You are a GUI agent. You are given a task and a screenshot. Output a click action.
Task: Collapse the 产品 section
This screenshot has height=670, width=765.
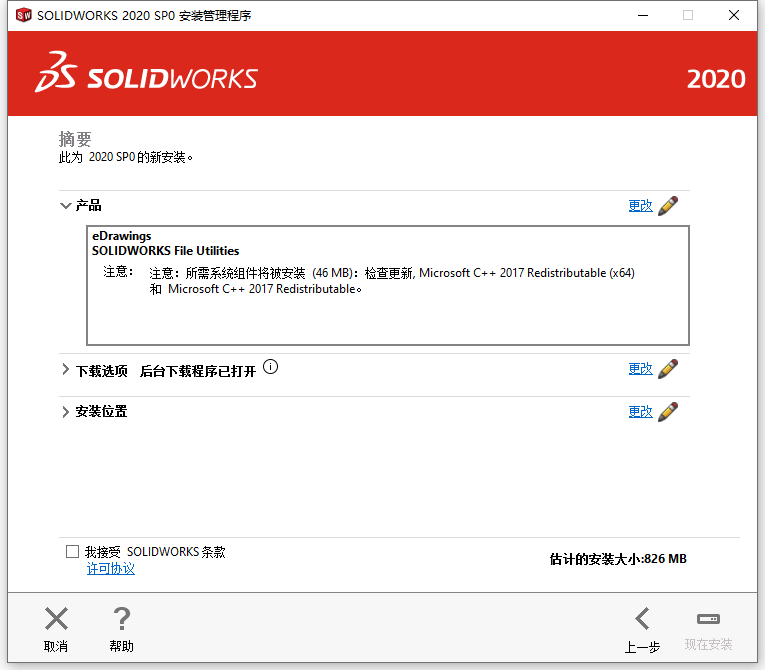(65, 205)
